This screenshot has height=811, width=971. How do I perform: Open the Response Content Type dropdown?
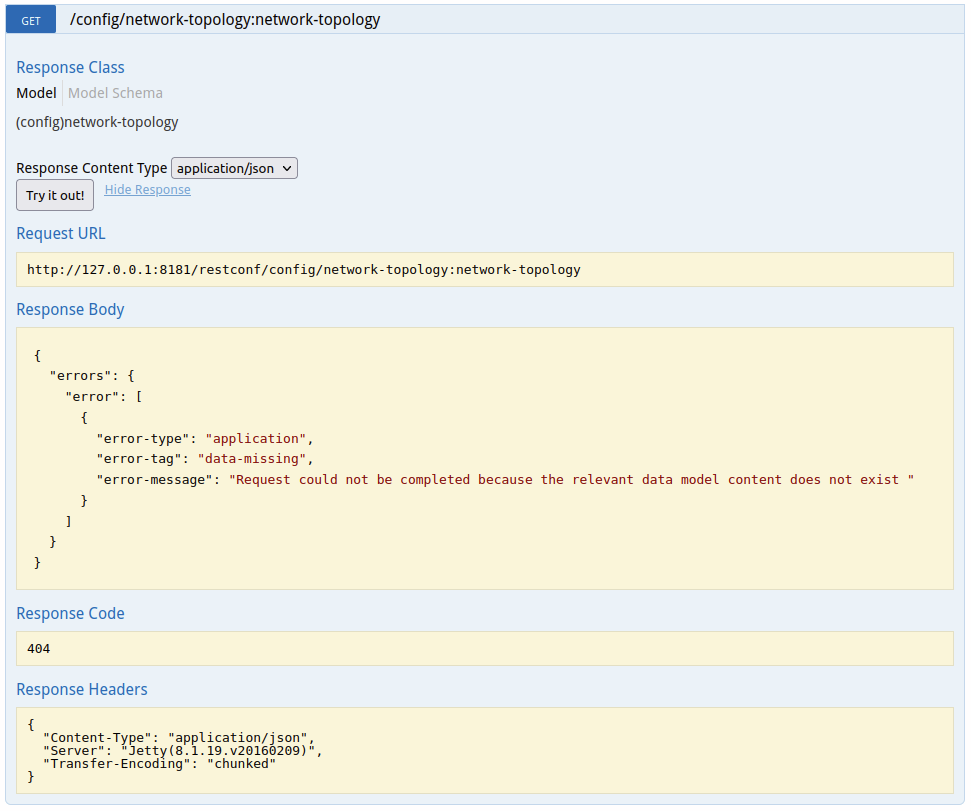pyautogui.click(x=235, y=168)
